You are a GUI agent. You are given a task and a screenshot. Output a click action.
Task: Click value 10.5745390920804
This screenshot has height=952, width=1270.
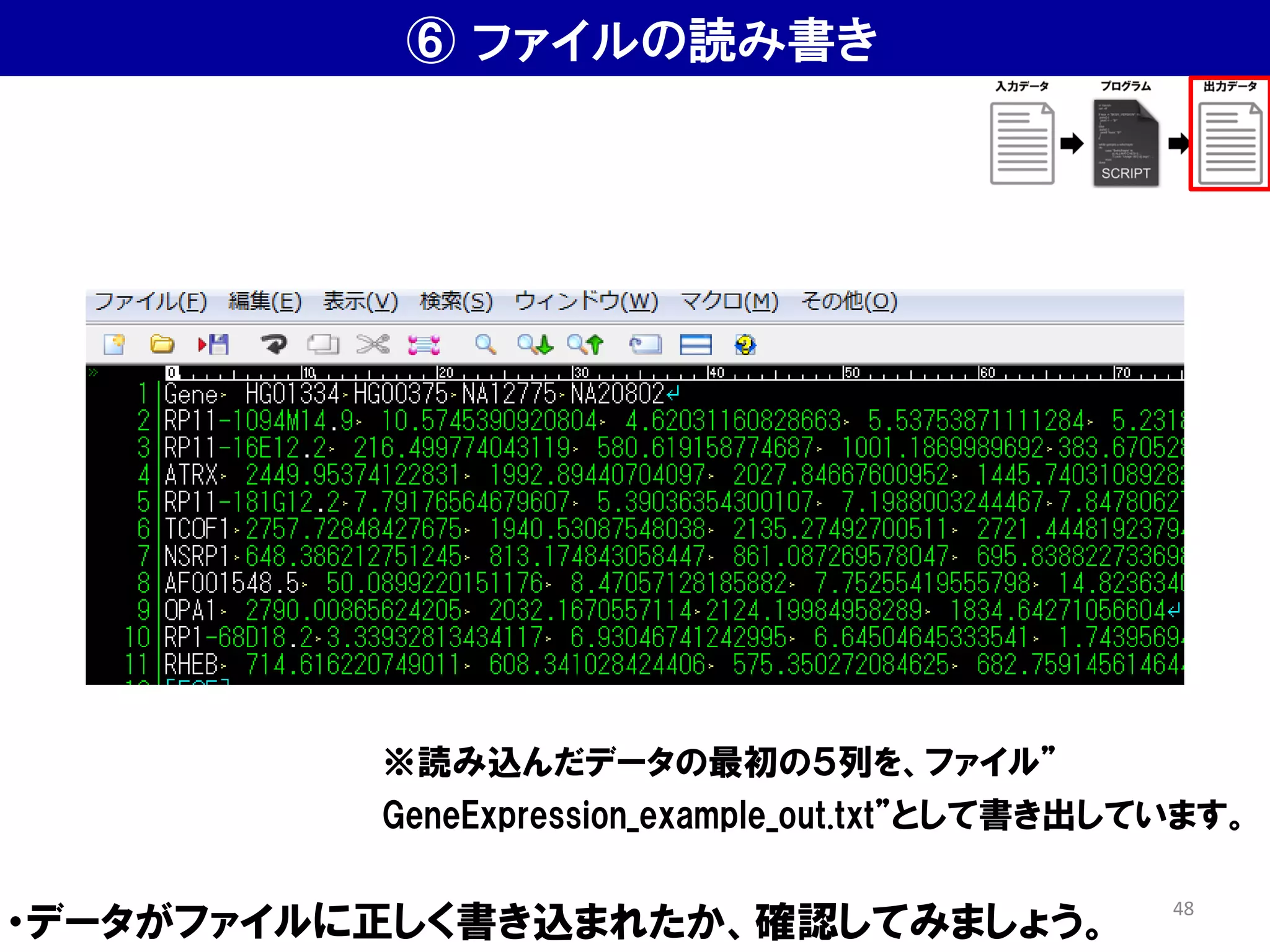click(490, 421)
